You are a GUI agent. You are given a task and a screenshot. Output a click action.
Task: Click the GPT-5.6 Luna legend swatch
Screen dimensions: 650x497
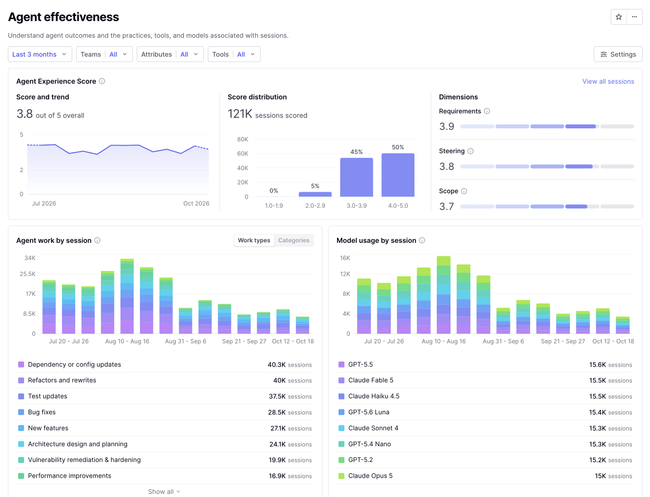(342, 412)
